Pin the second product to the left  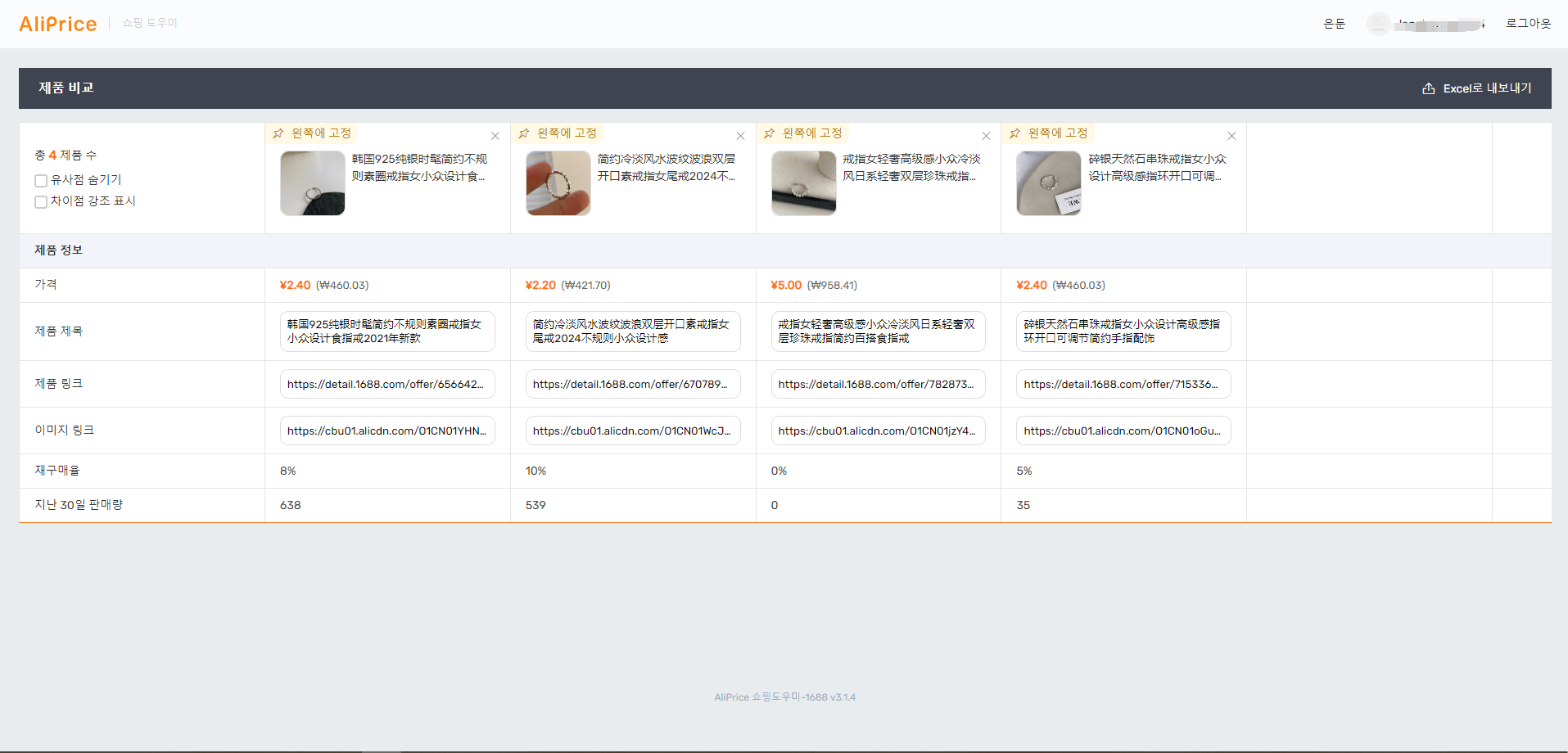tap(558, 133)
